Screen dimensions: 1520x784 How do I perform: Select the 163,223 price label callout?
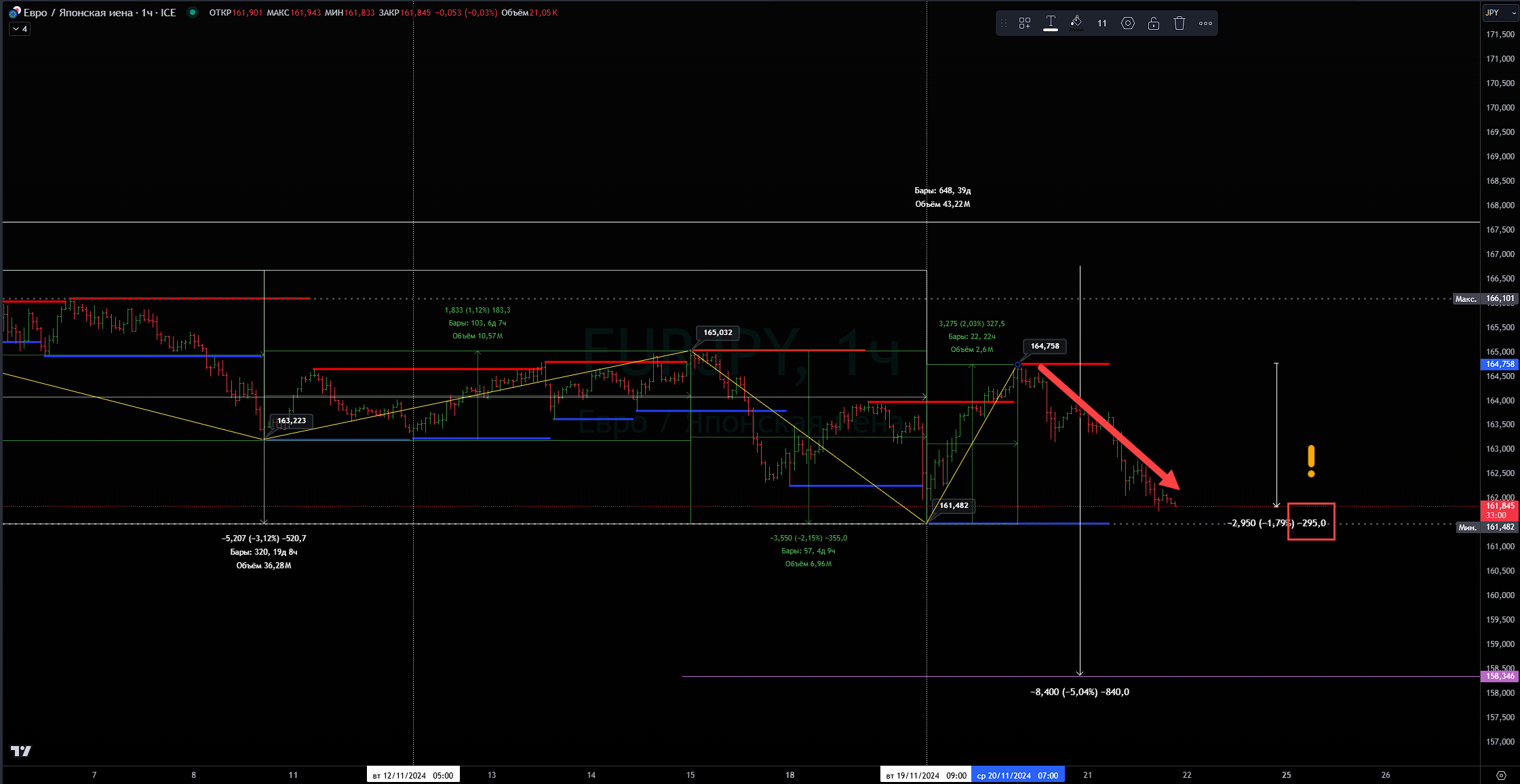292,421
